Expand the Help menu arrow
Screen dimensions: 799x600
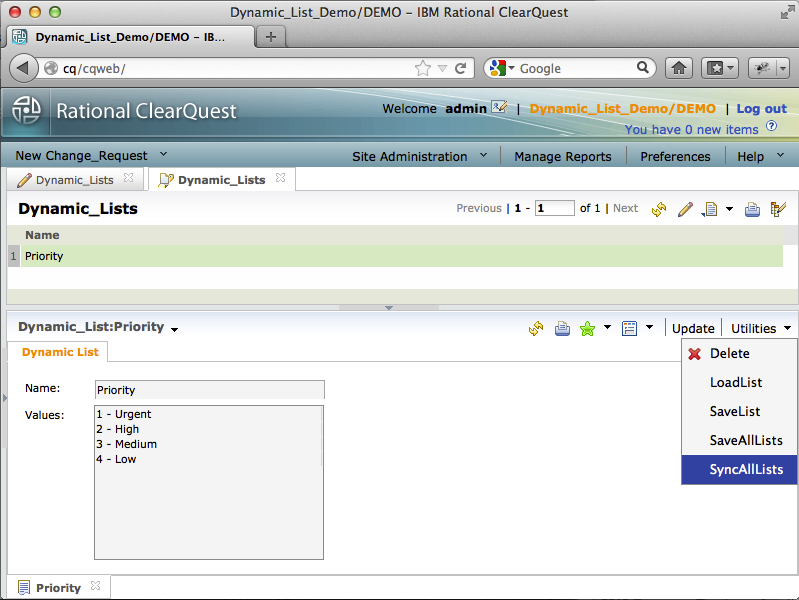tap(781, 155)
